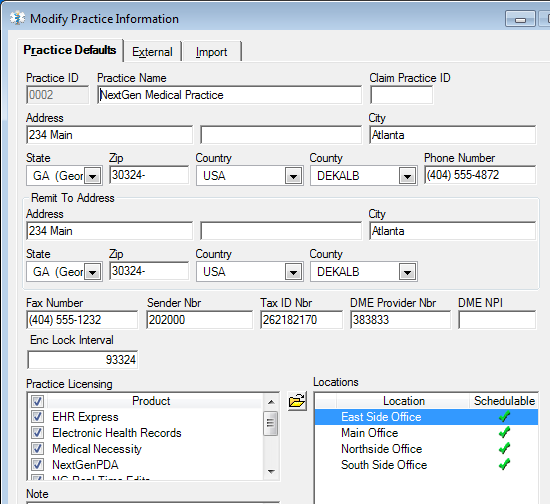Open the Remit To State dropdown
Screen dimensions: 550x504
click(93, 272)
